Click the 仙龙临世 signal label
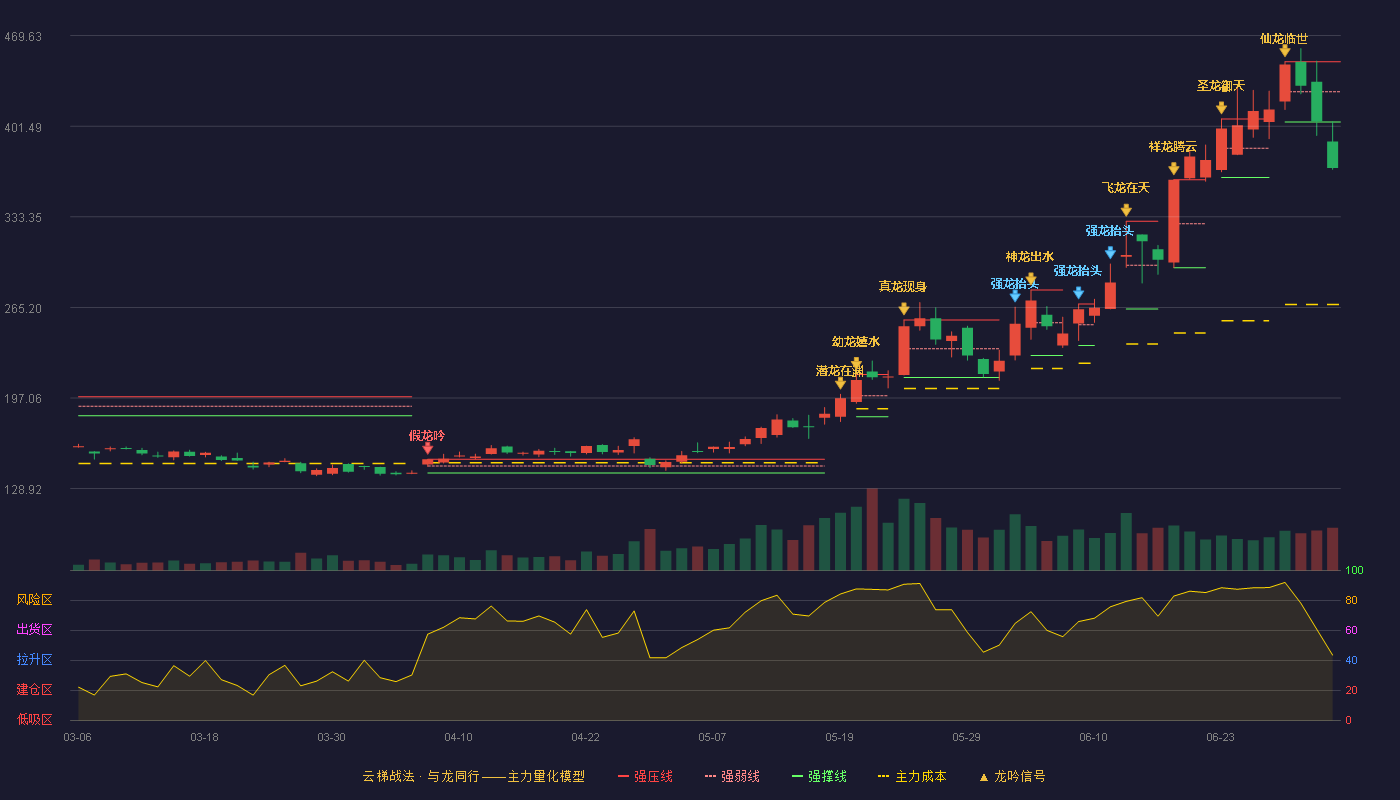 (x=1284, y=38)
